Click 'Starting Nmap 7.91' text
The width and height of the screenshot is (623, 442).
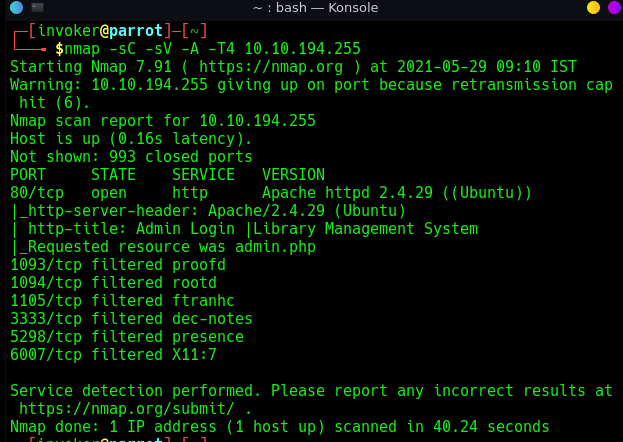[x=91, y=66]
